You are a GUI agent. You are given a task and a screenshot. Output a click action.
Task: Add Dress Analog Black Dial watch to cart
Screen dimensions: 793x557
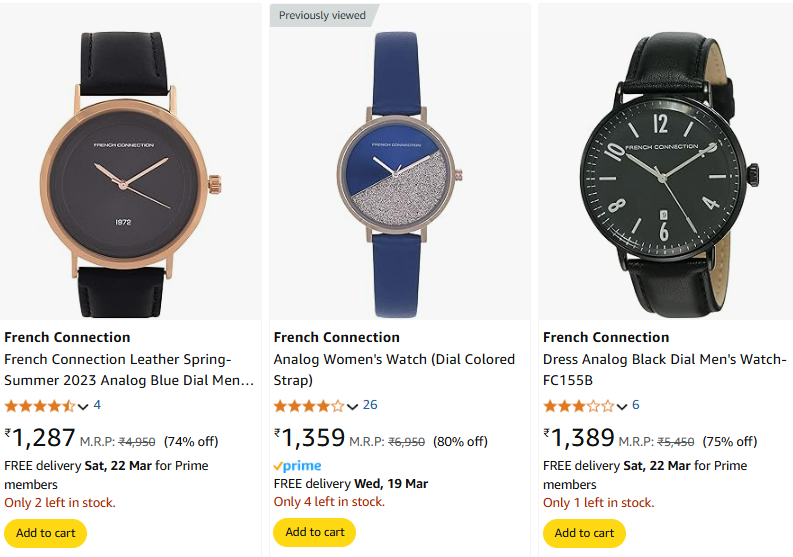click(584, 533)
